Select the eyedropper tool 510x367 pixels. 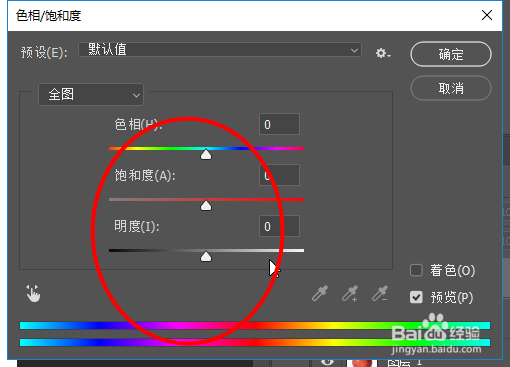pyautogui.click(x=320, y=293)
